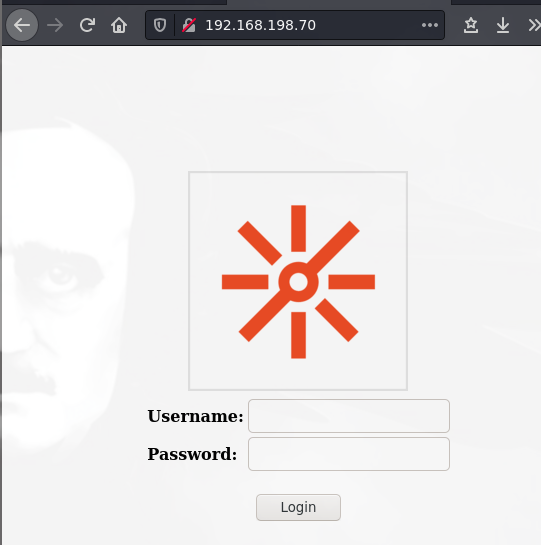This screenshot has width=541, height=545.
Task: Go back to the previous page
Action: pyautogui.click(x=22, y=25)
